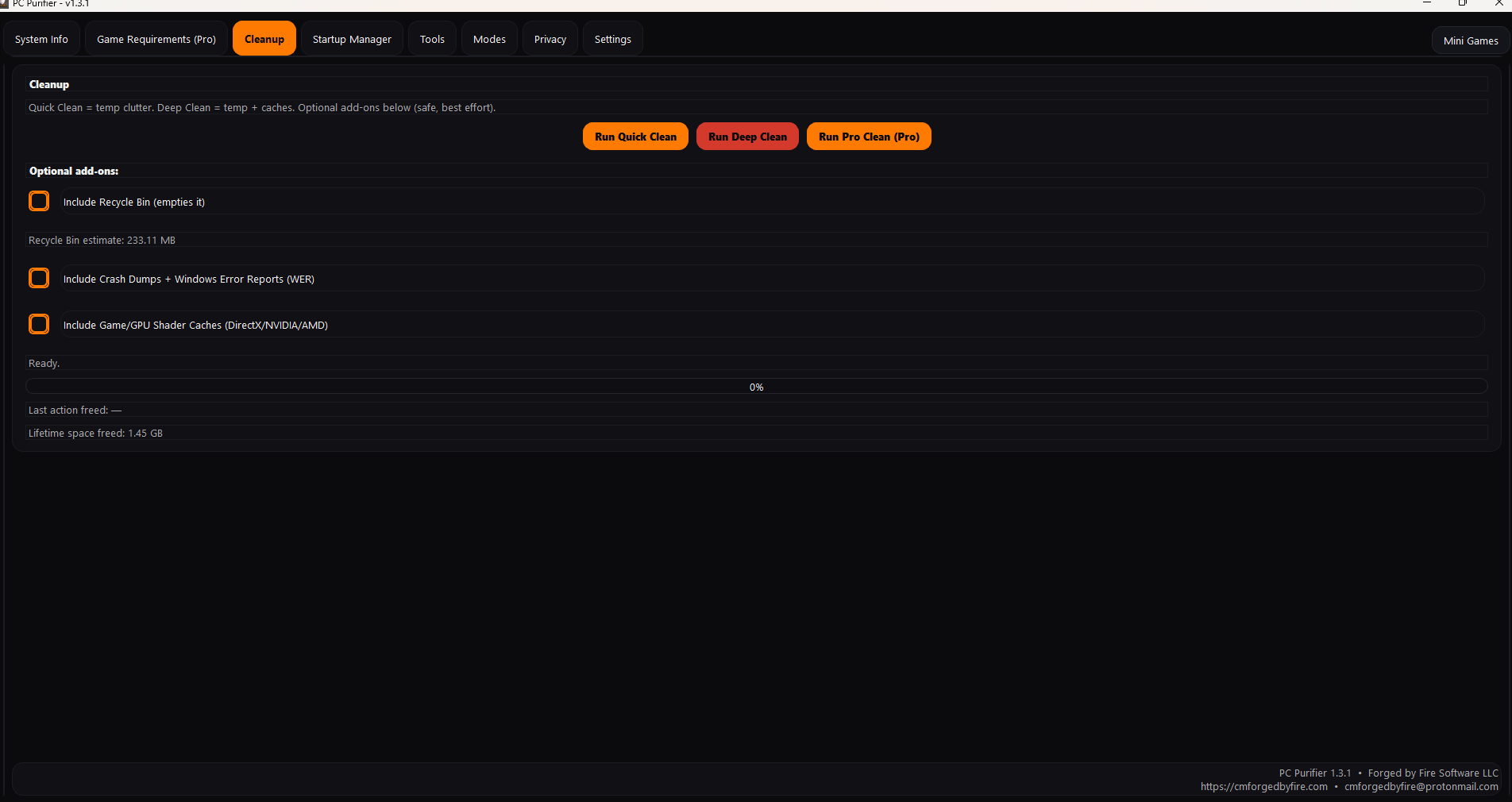Click the Recycle Bin estimate text
1512x802 pixels.
tap(102, 240)
